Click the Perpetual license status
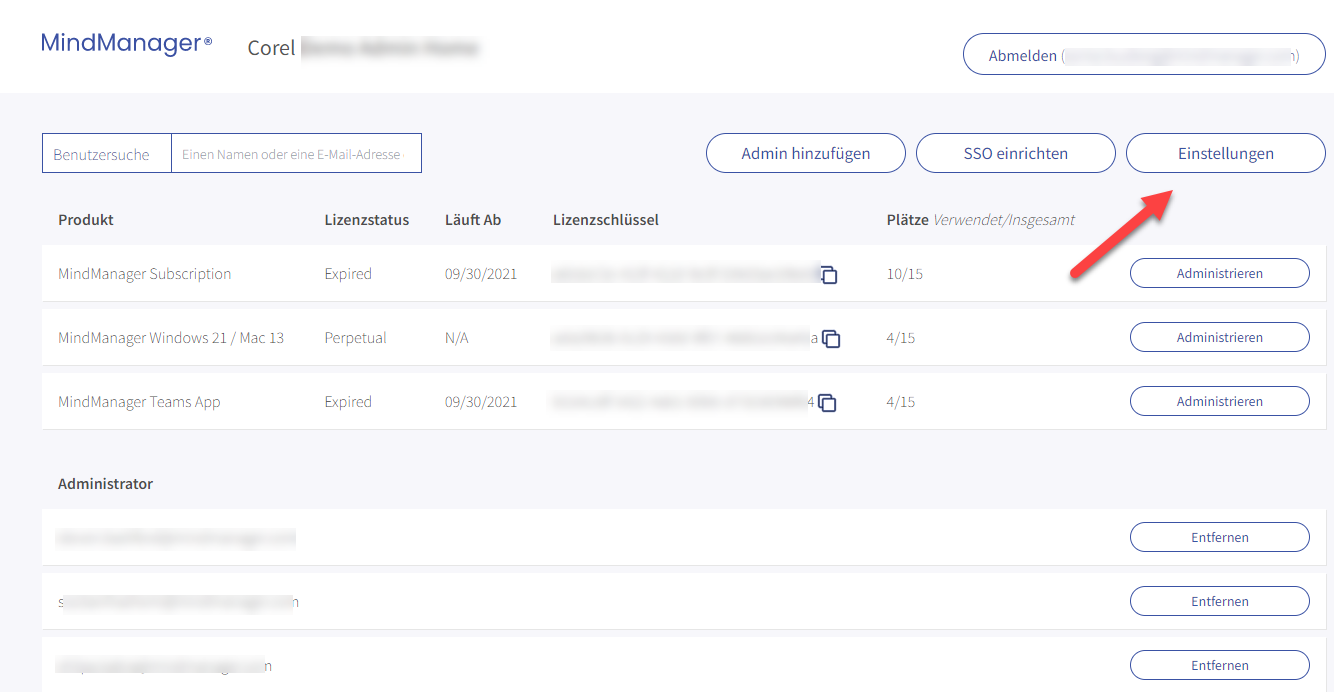The height and width of the screenshot is (692, 1334). coord(355,338)
